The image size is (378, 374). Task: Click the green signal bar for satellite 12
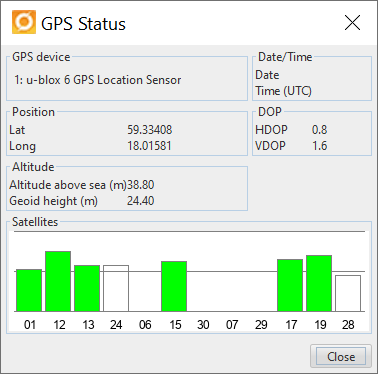click(58, 281)
